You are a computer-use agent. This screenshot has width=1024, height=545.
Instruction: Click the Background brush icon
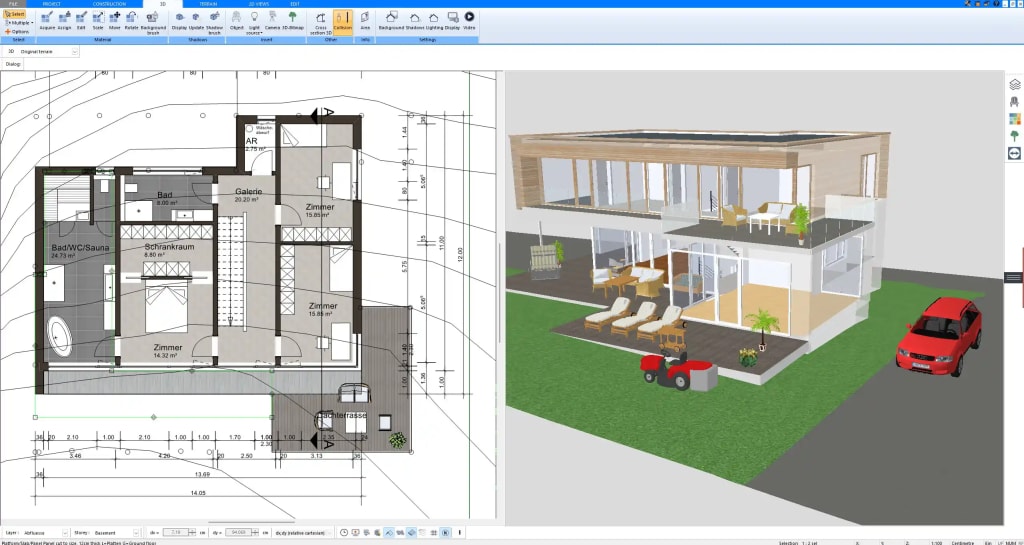[153, 22]
